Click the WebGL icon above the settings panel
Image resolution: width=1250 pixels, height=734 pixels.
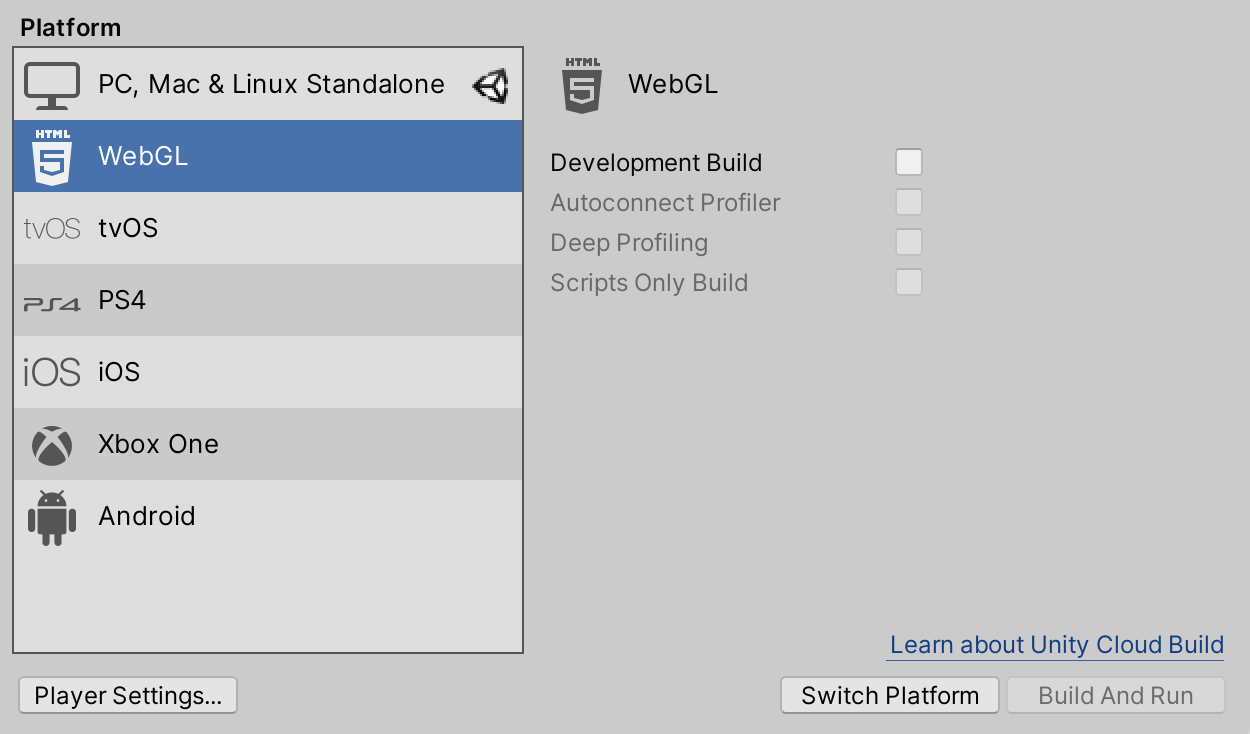(584, 84)
